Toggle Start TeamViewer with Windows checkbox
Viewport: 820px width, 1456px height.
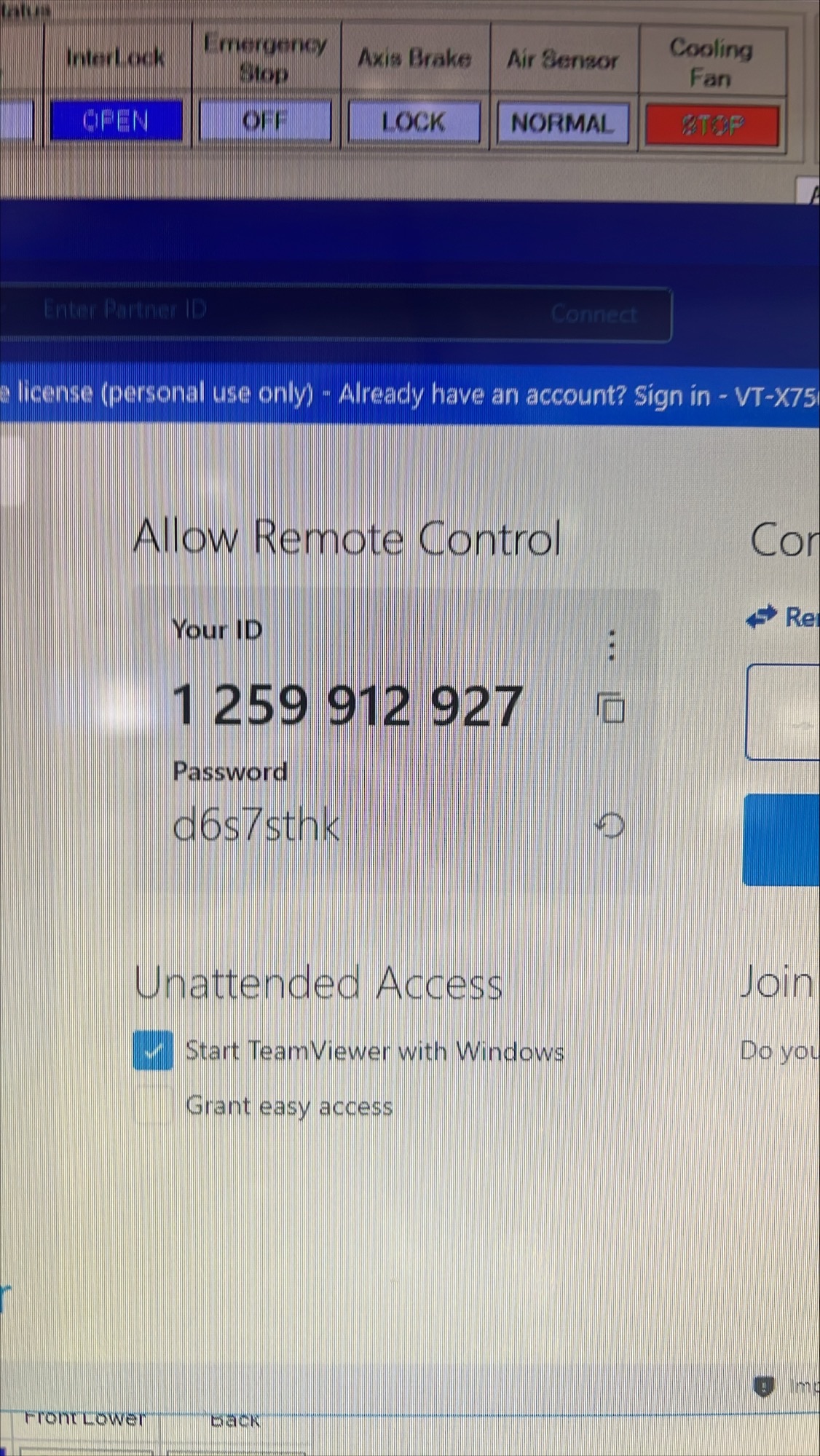(153, 1051)
